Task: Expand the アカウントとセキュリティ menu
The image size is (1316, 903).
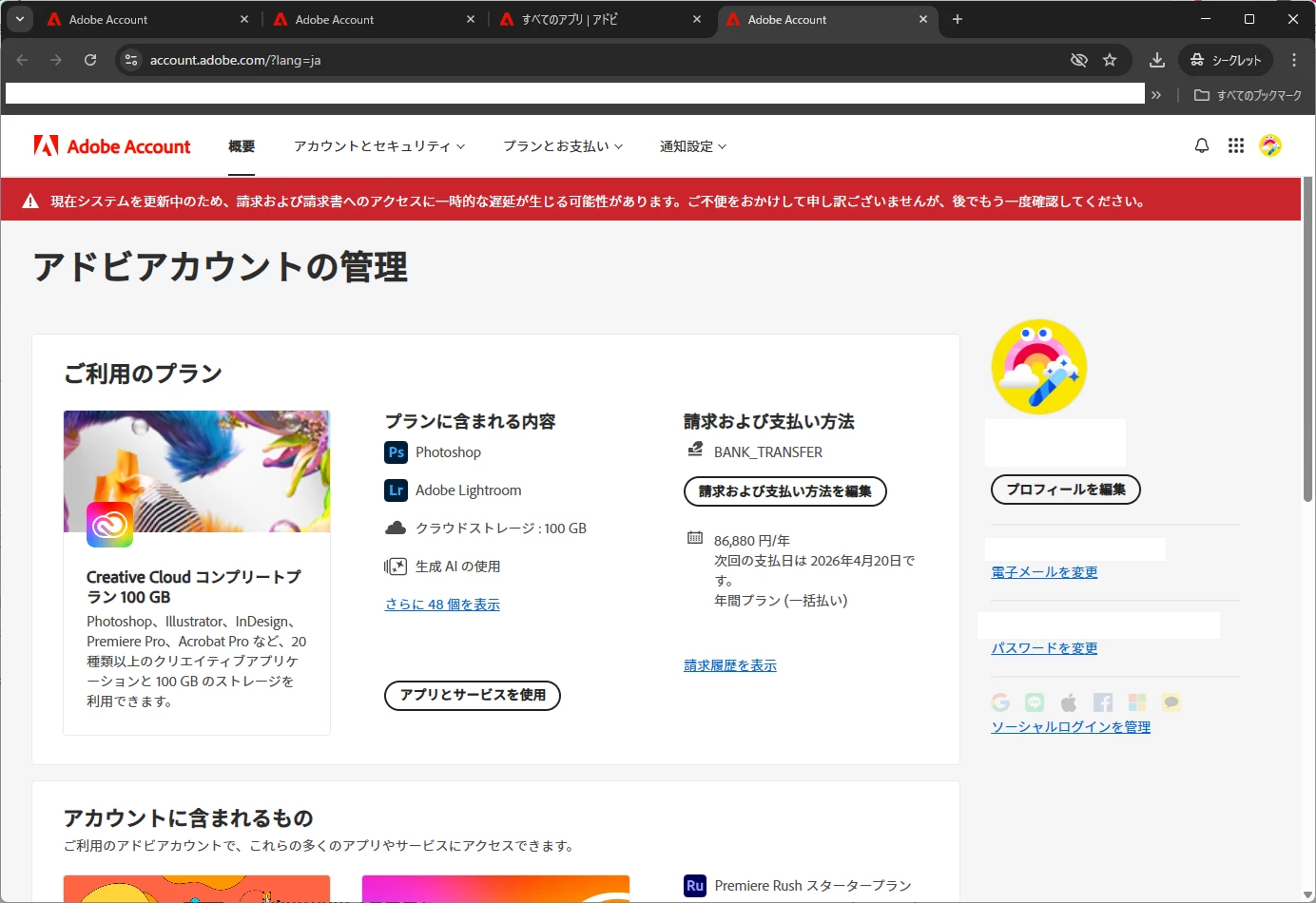Action: click(379, 146)
